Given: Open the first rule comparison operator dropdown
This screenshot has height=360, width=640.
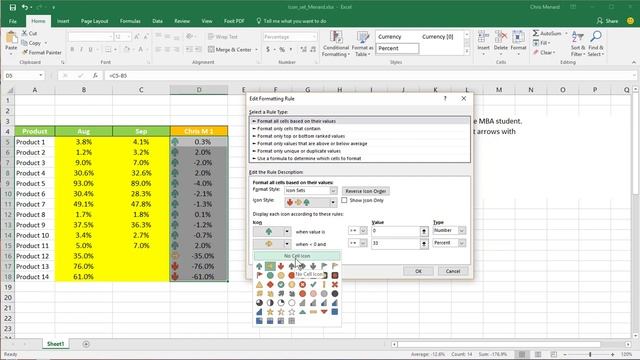Looking at the screenshot, I should tap(363, 231).
